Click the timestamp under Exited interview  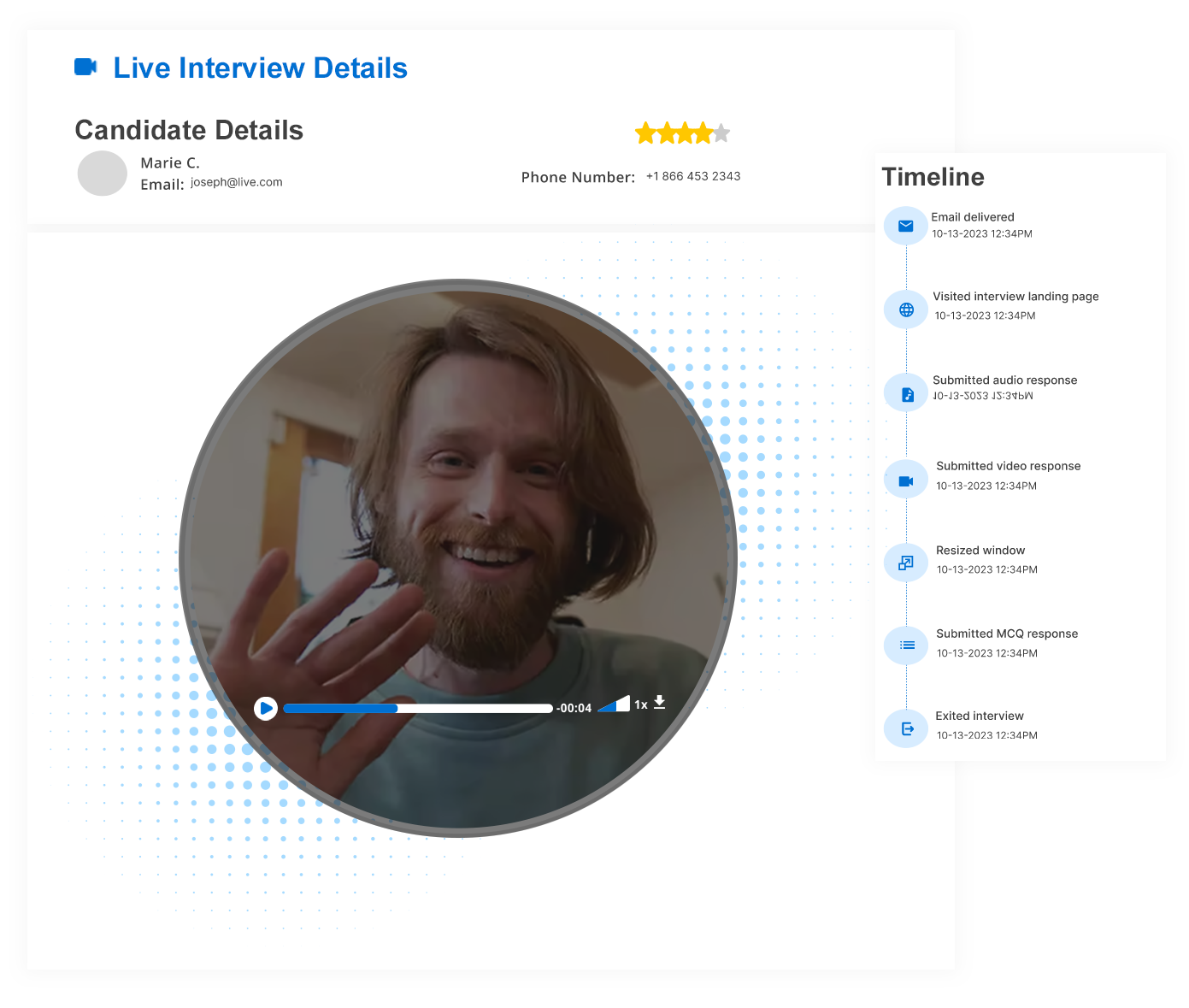(x=987, y=735)
